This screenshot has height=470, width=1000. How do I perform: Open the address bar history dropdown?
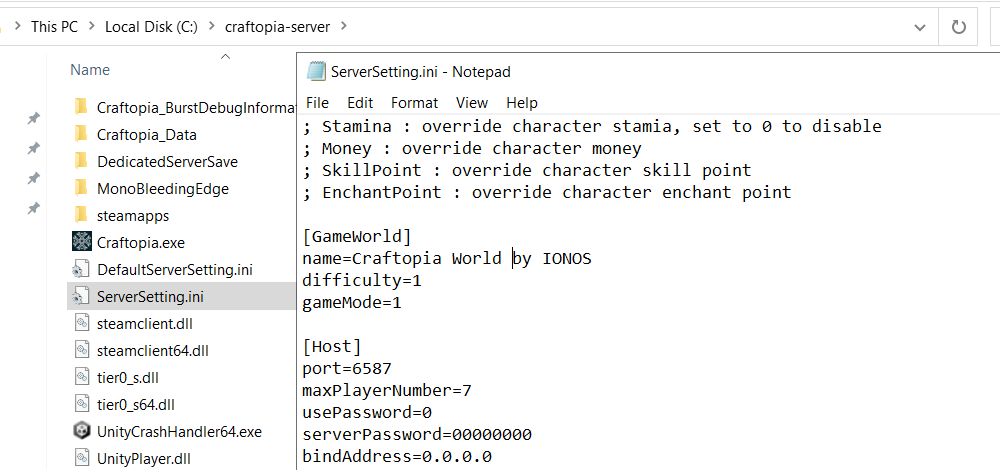(x=919, y=27)
